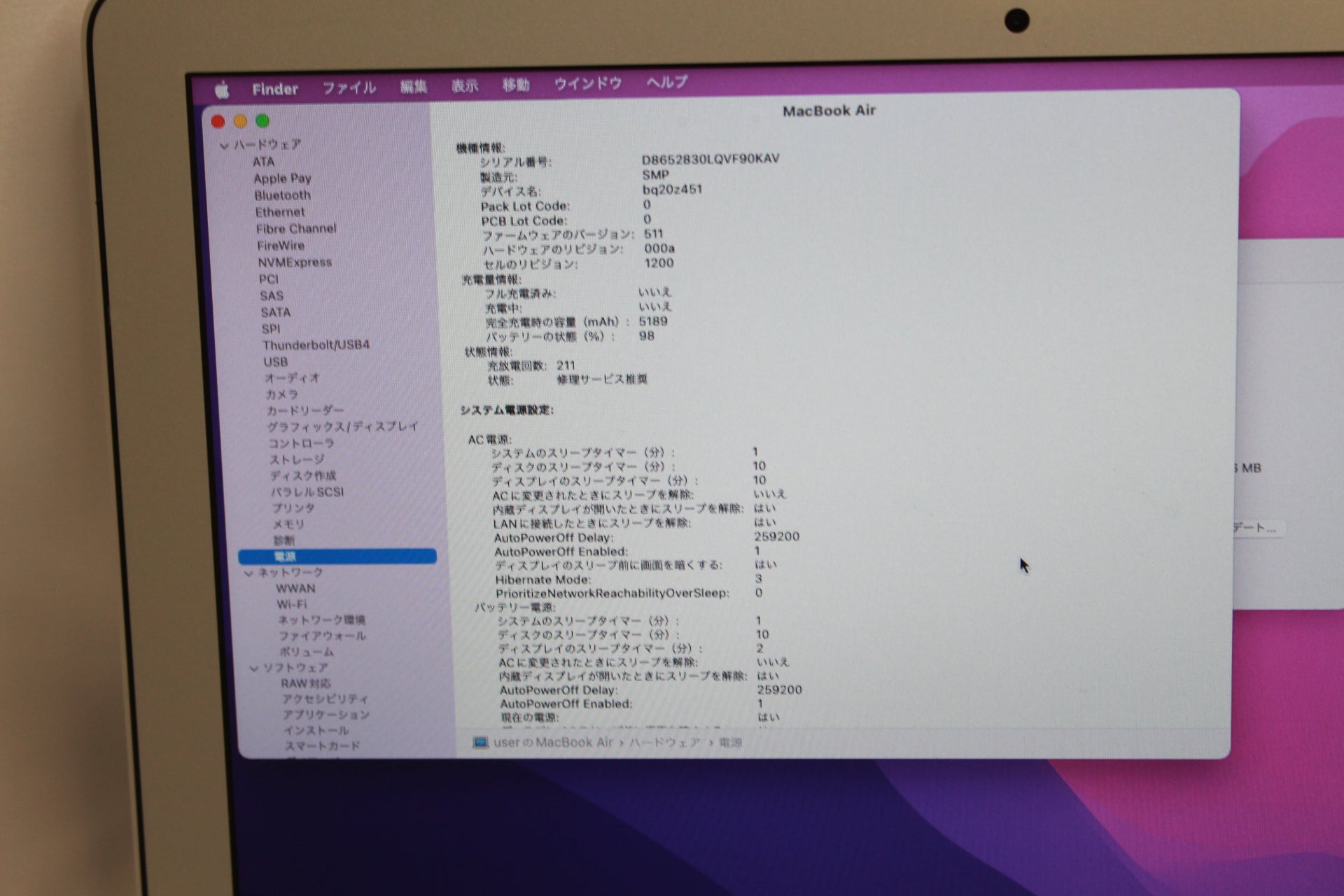
Task: Select ファイアウォール in the sidebar
Action: (322, 636)
